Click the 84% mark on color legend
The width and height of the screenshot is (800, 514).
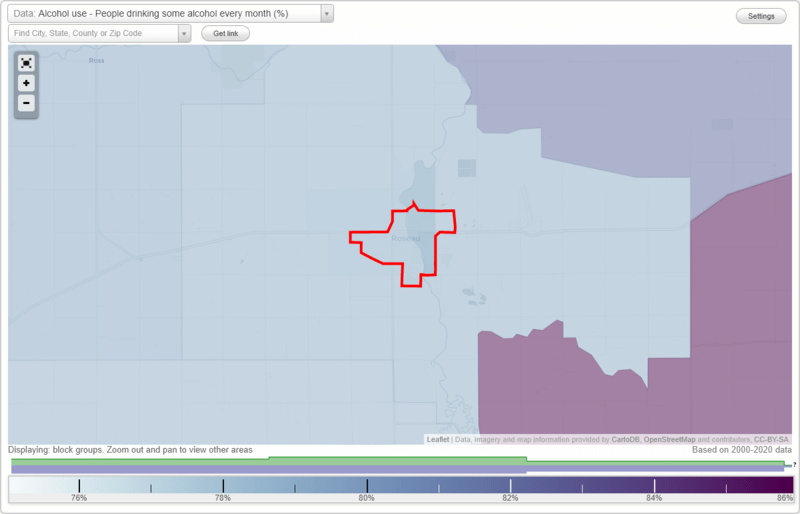(x=655, y=486)
